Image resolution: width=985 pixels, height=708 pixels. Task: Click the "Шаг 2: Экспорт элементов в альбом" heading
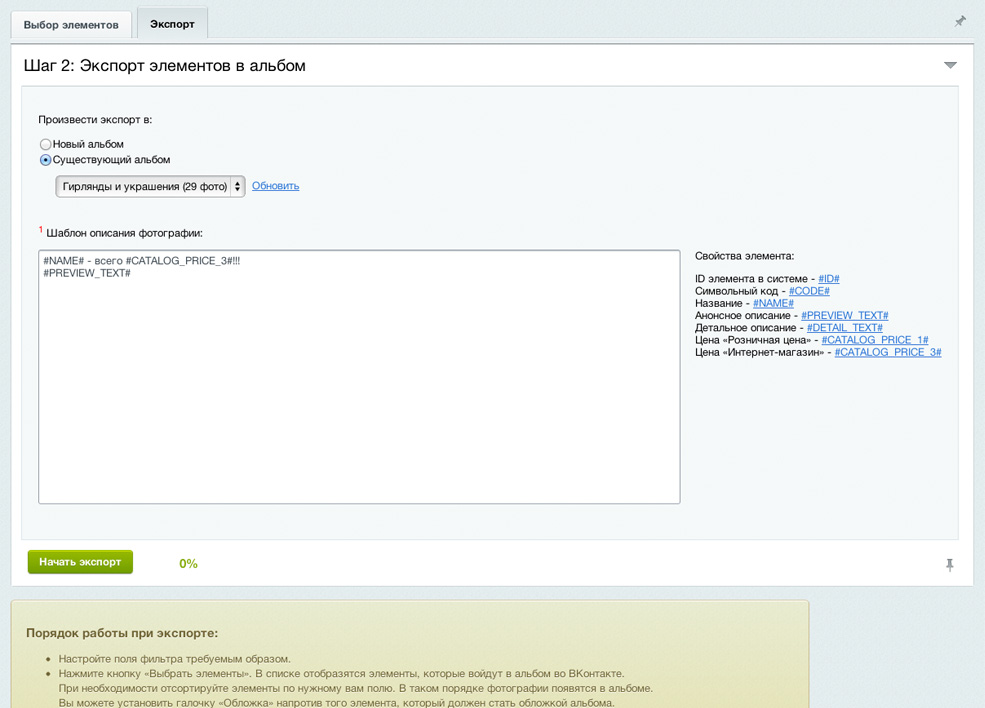pyautogui.click(x=165, y=66)
